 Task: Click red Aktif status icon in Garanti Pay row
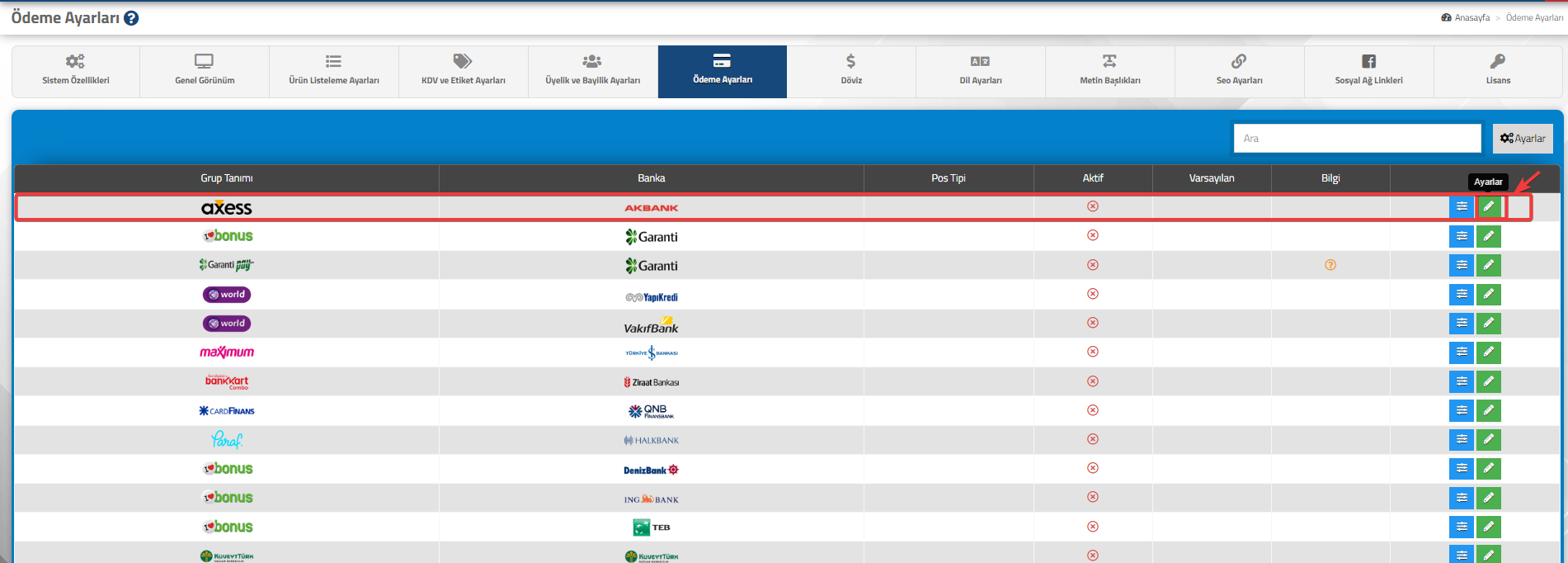(1093, 265)
